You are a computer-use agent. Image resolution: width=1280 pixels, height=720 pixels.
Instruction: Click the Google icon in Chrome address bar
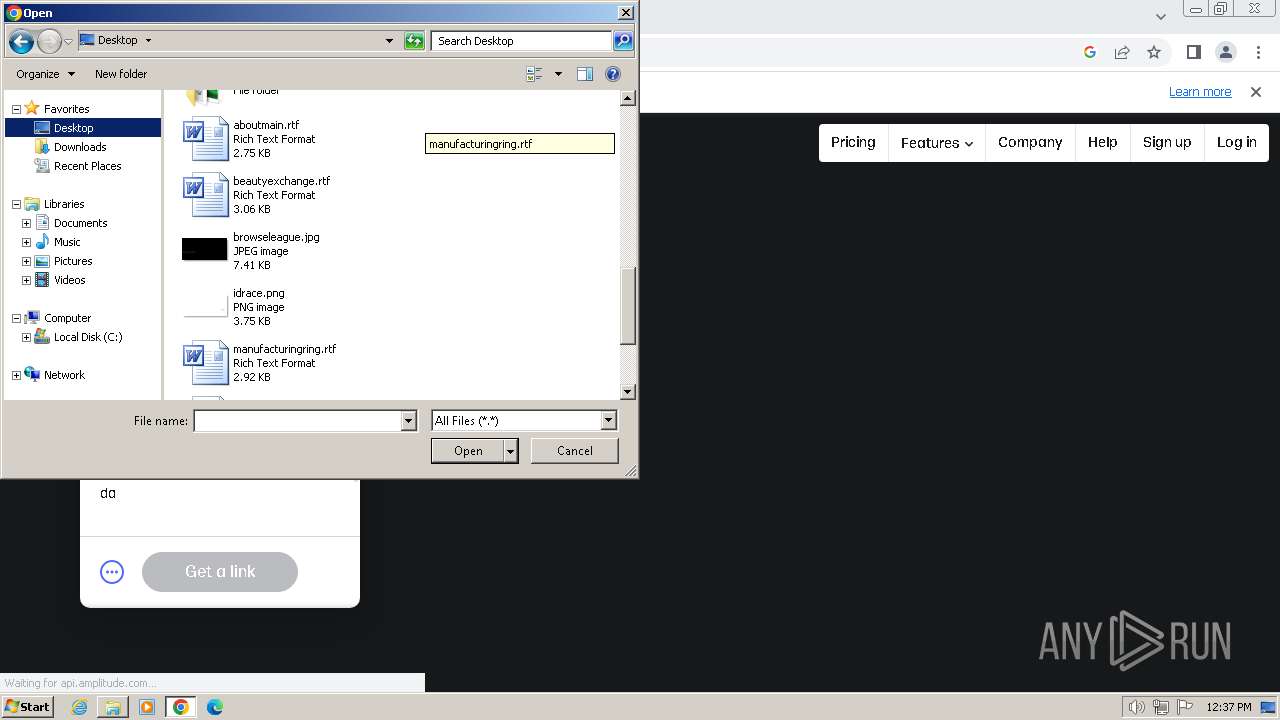coord(1090,52)
